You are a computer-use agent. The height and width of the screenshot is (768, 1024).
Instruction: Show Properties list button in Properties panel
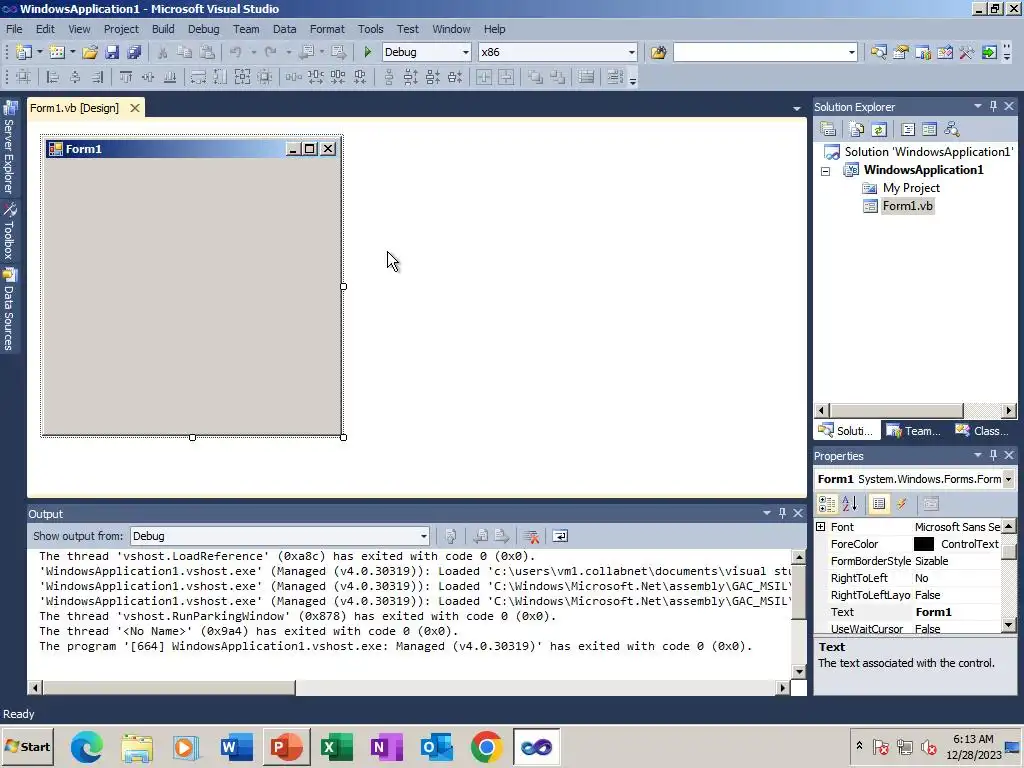point(879,504)
